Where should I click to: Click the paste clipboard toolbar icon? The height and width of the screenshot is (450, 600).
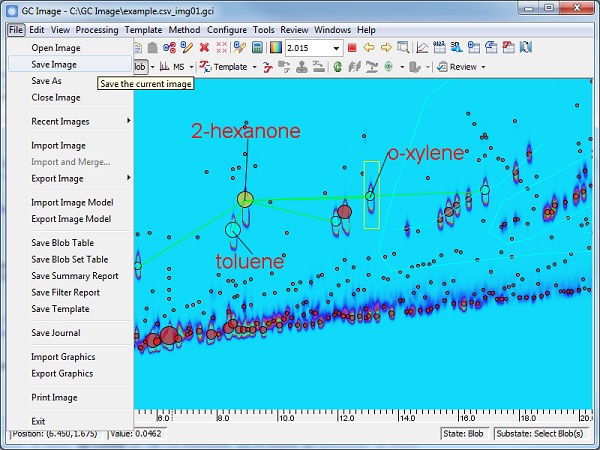pos(153,47)
